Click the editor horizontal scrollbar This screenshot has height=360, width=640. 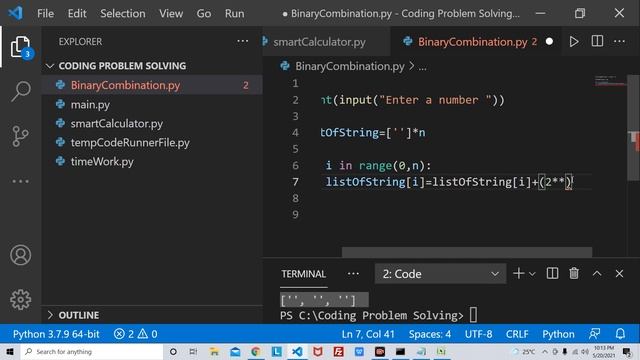467,252
